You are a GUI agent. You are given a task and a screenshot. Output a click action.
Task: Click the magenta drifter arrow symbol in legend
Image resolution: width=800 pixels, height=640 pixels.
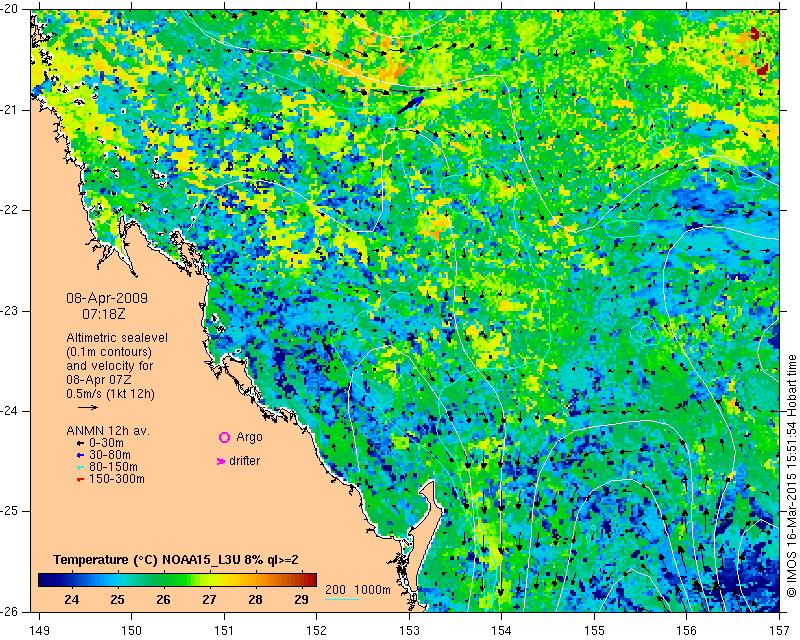221,461
